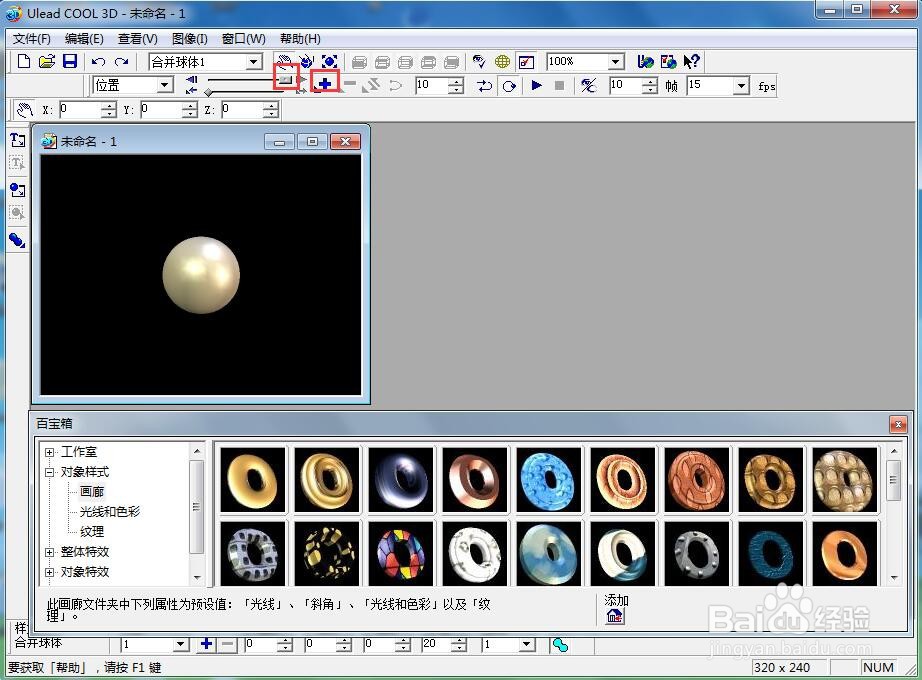Save the project with the floppy disk icon
Viewport: 922px width, 680px height.
pyautogui.click(x=70, y=61)
